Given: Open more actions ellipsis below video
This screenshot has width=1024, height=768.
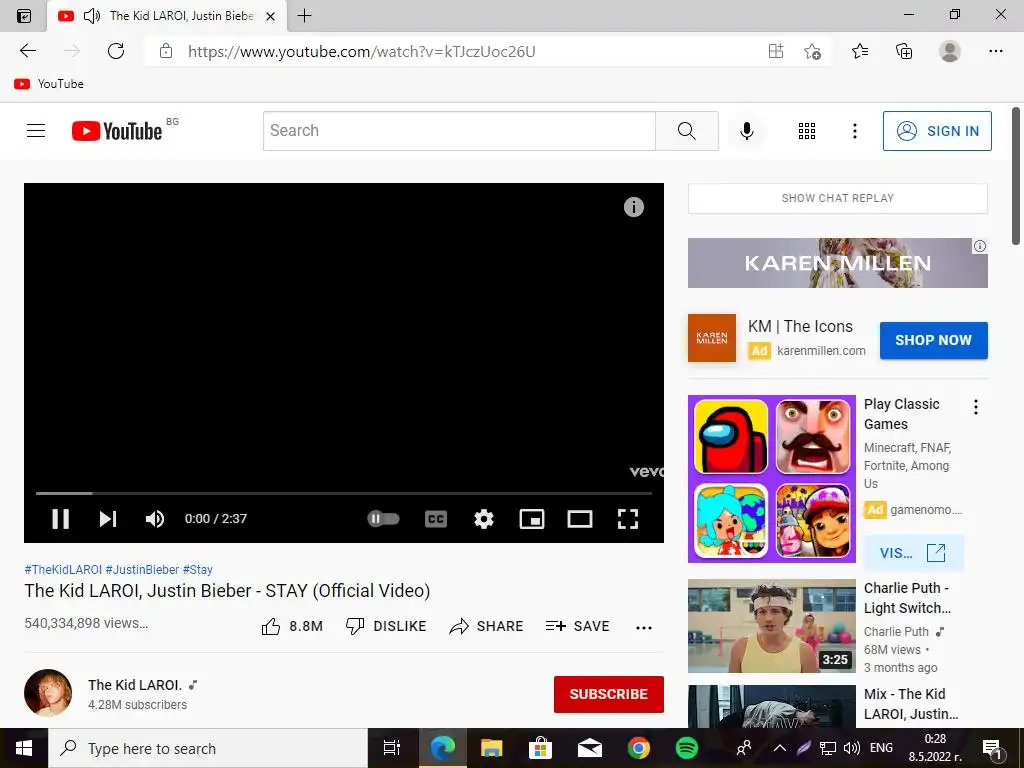Looking at the screenshot, I should pyautogui.click(x=644, y=628).
